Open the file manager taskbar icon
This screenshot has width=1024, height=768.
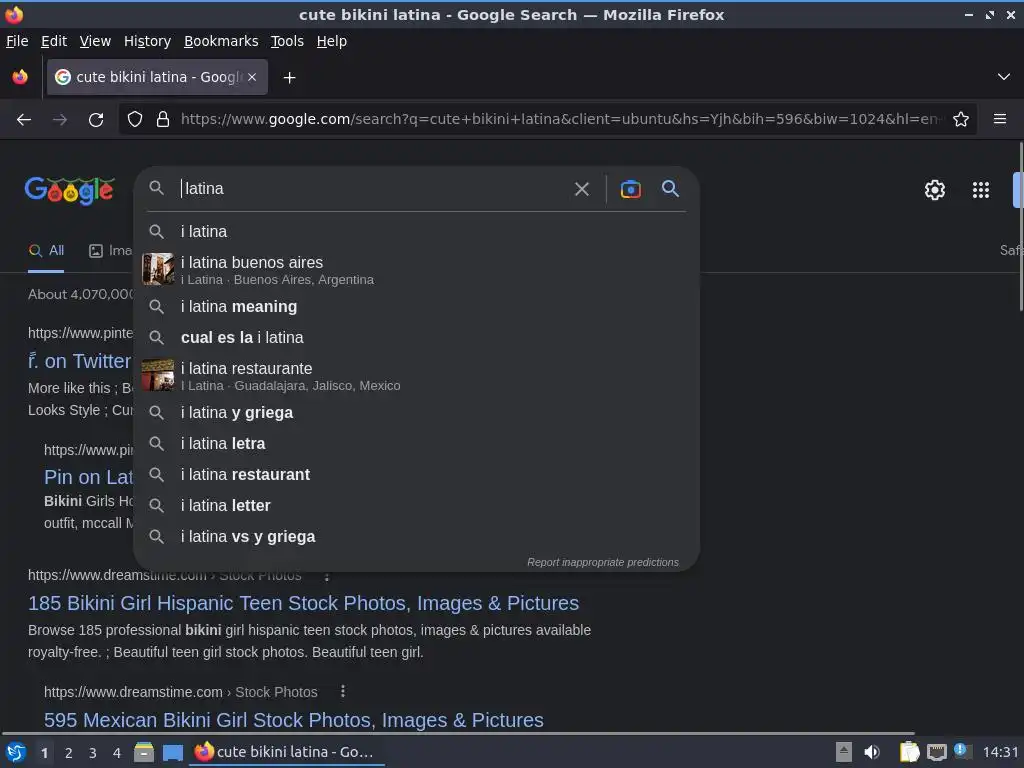click(x=144, y=752)
